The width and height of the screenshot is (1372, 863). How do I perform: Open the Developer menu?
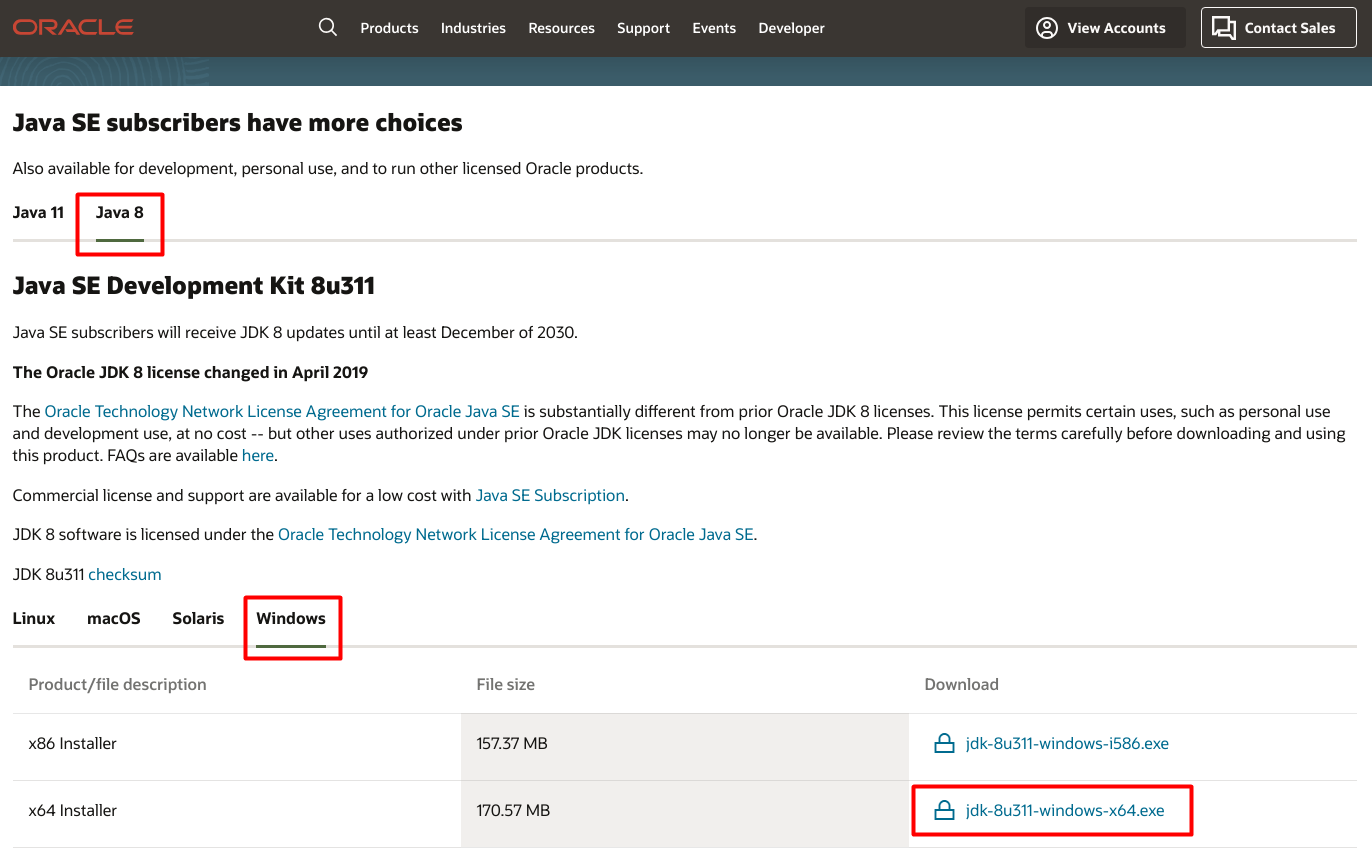point(791,28)
